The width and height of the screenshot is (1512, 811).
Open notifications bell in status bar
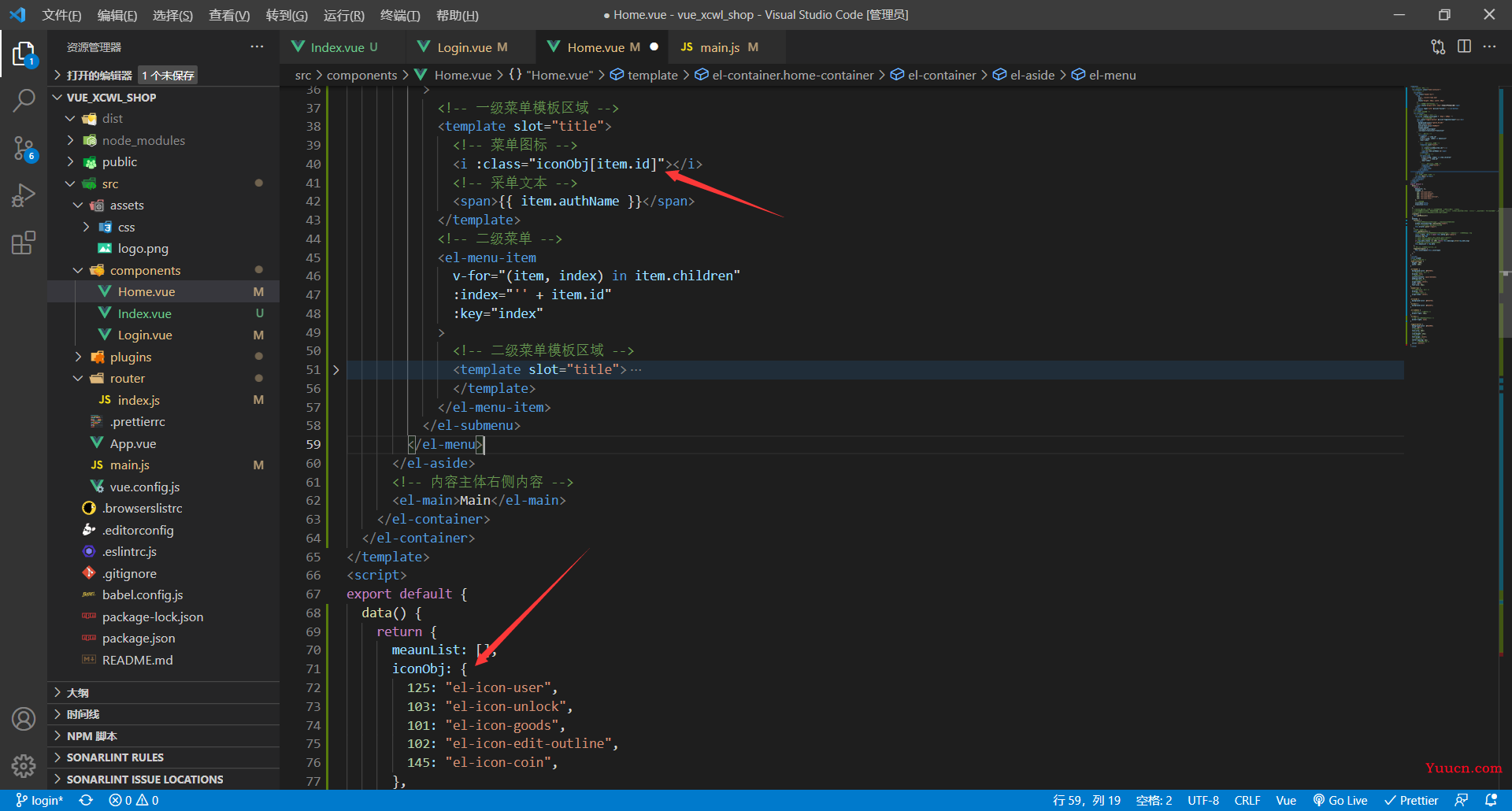pos(1491,800)
